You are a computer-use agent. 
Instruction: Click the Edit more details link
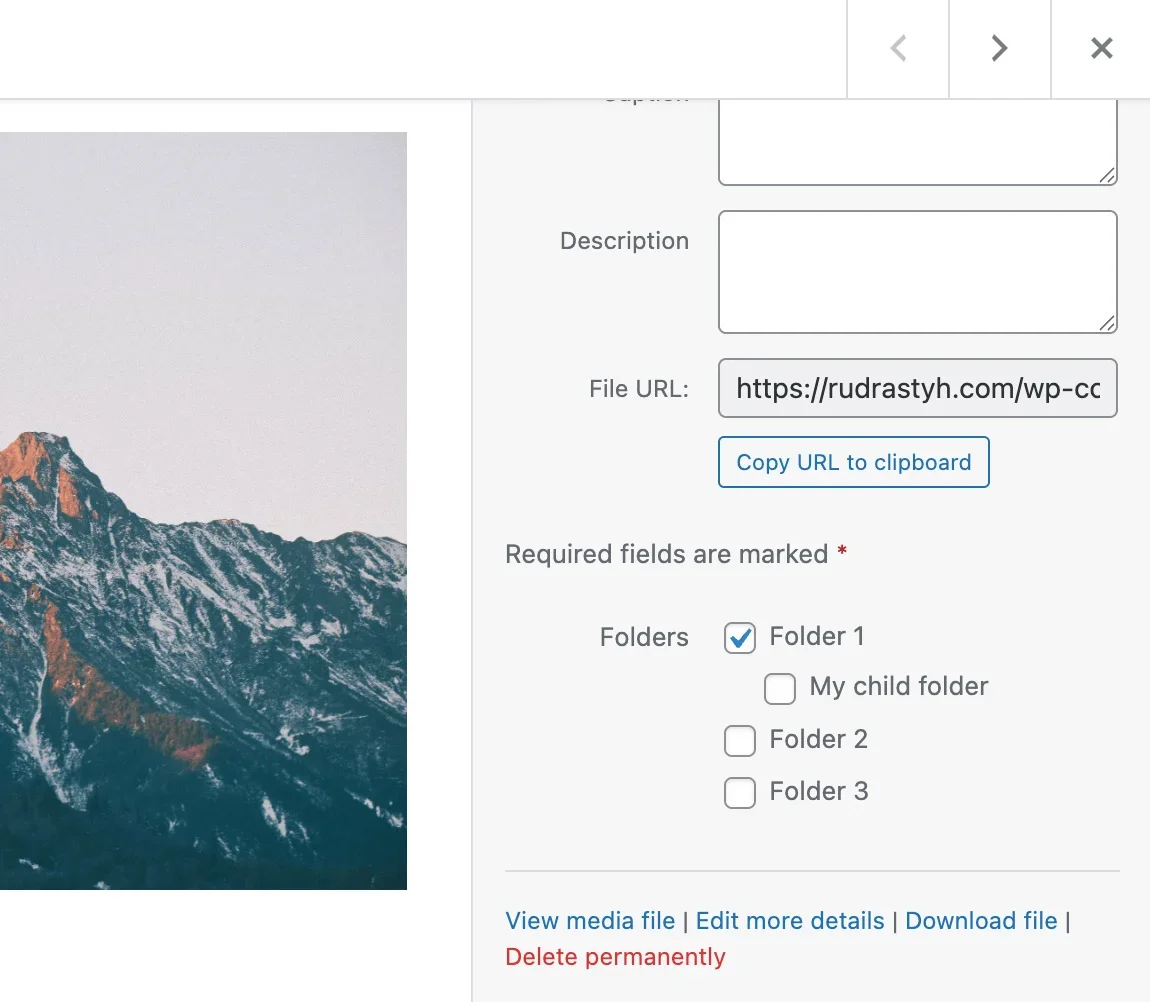tap(790, 921)
